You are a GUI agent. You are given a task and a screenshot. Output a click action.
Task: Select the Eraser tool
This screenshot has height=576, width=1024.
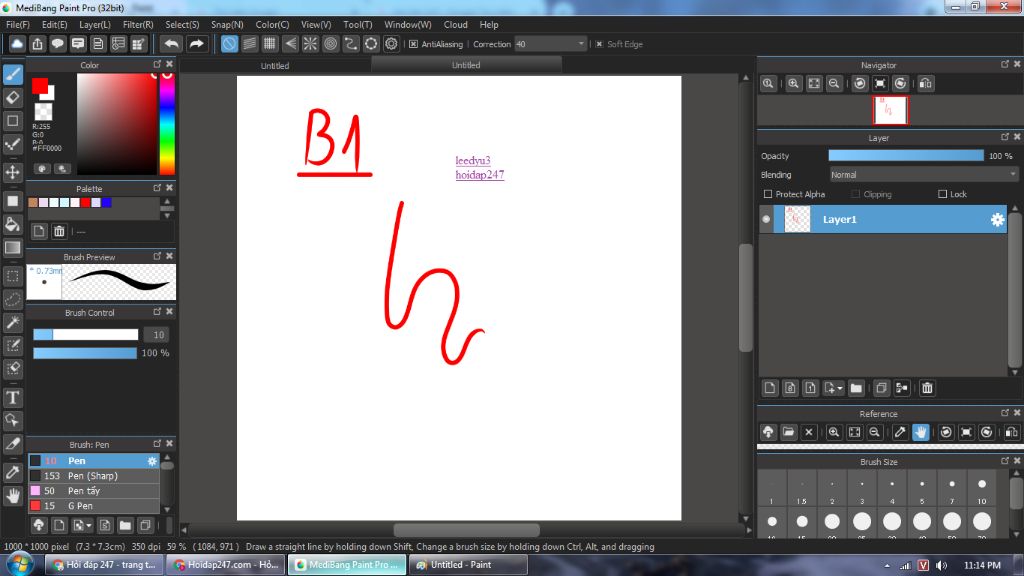12,98
